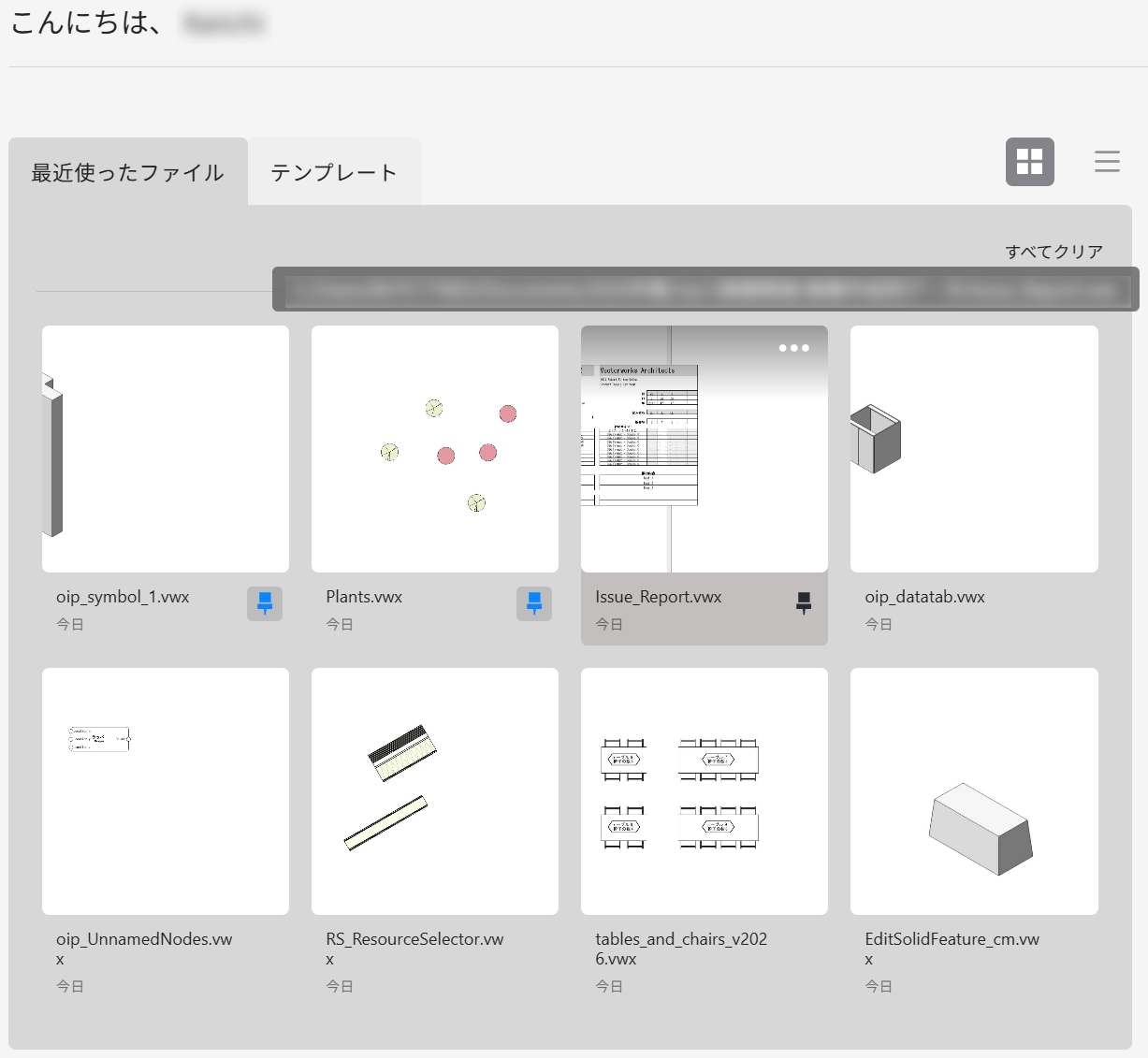Pin the Issue_Report.vwx file

pyautogui.click(x=804, y=603)
